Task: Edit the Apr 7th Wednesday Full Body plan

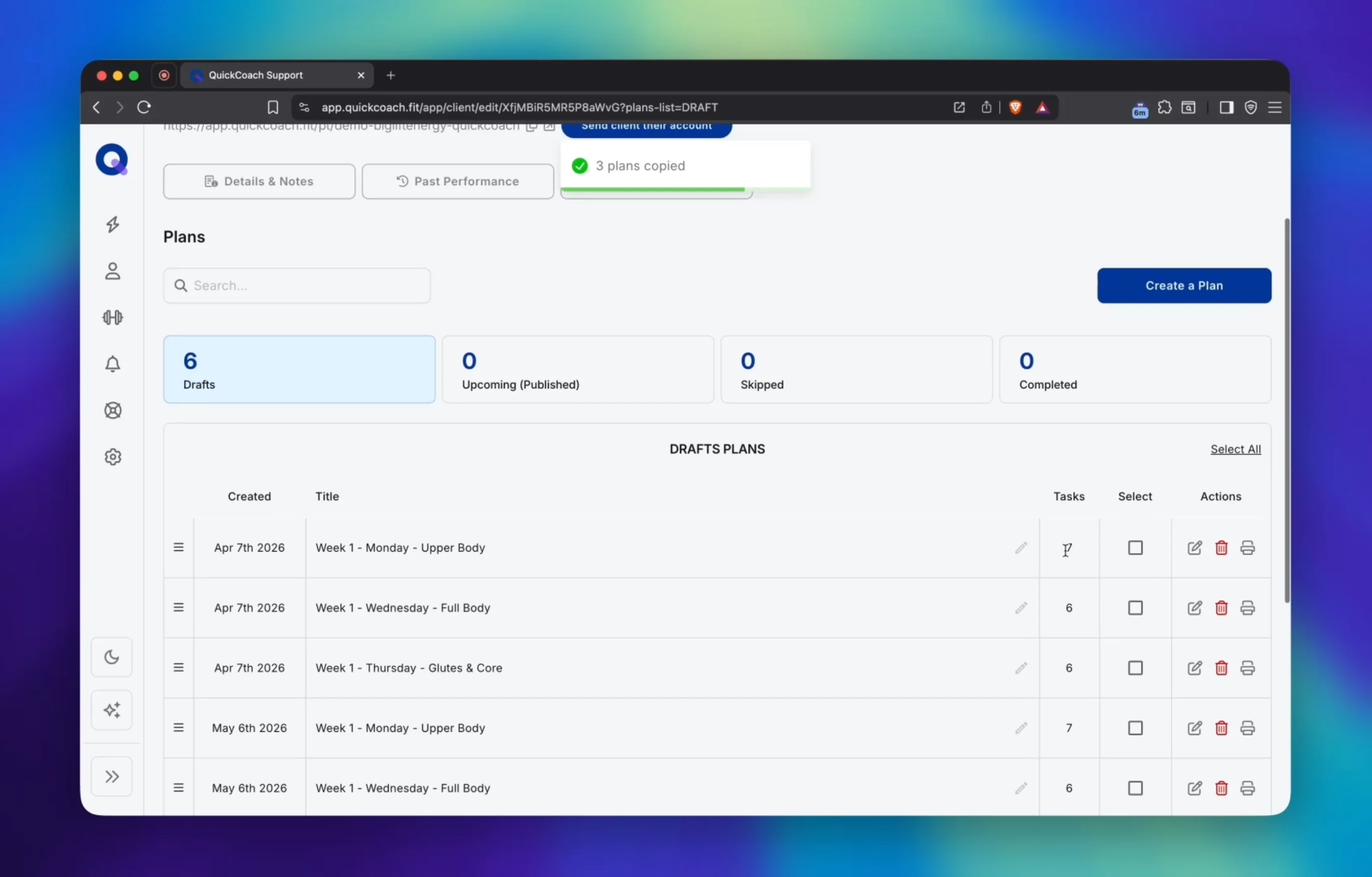Action: point(1195,608)
